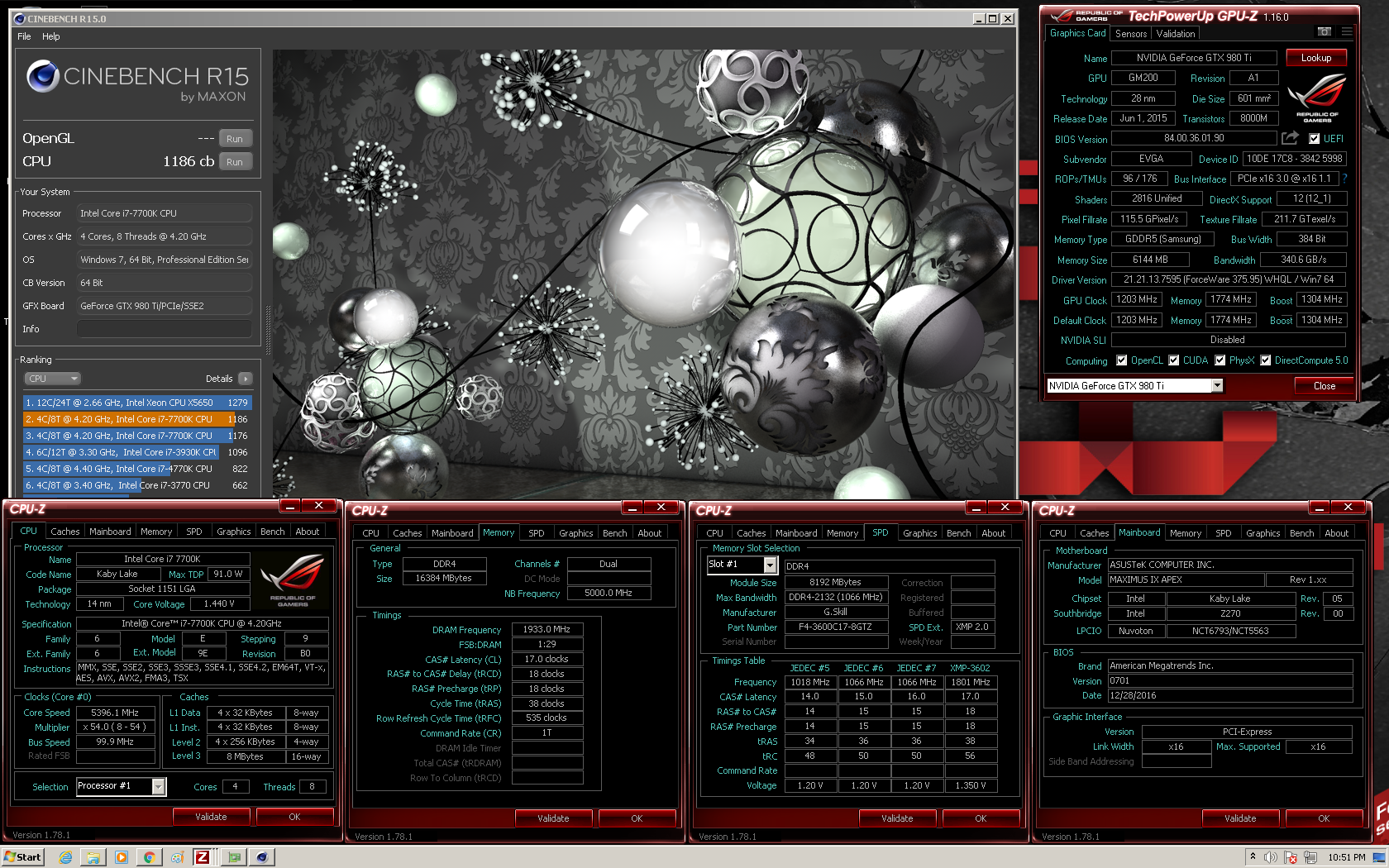1389x868 pixels.
Task: Click the Info text field in Cinebench
Action: (x=165, y=329)
